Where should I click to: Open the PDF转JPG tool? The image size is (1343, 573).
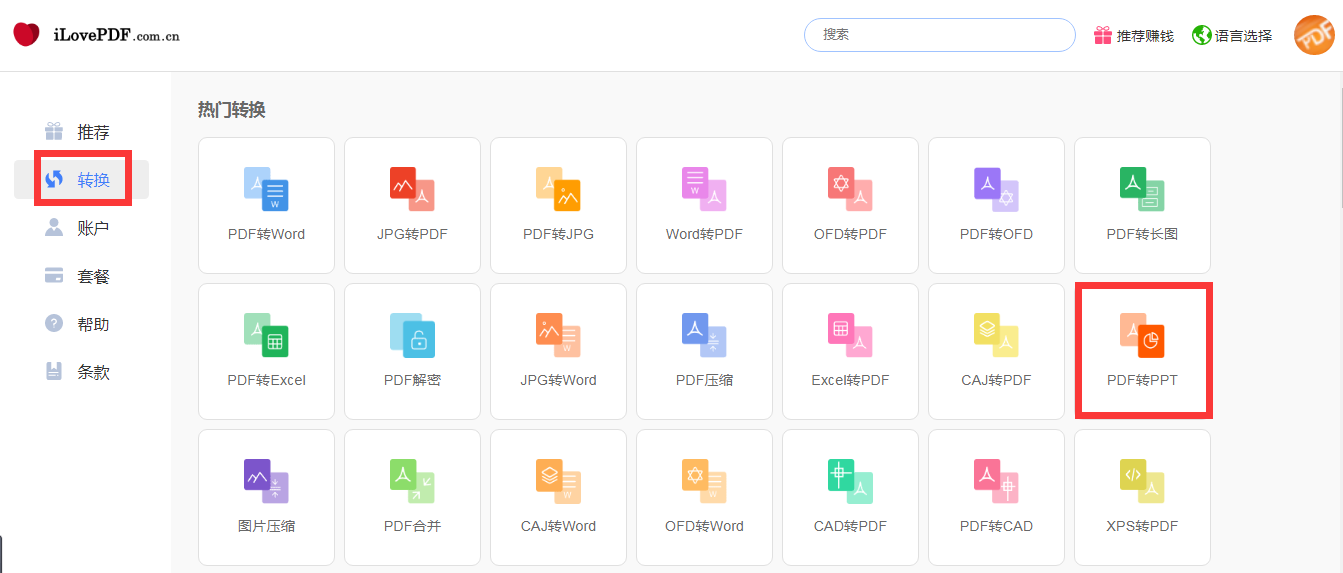(558, 205)
